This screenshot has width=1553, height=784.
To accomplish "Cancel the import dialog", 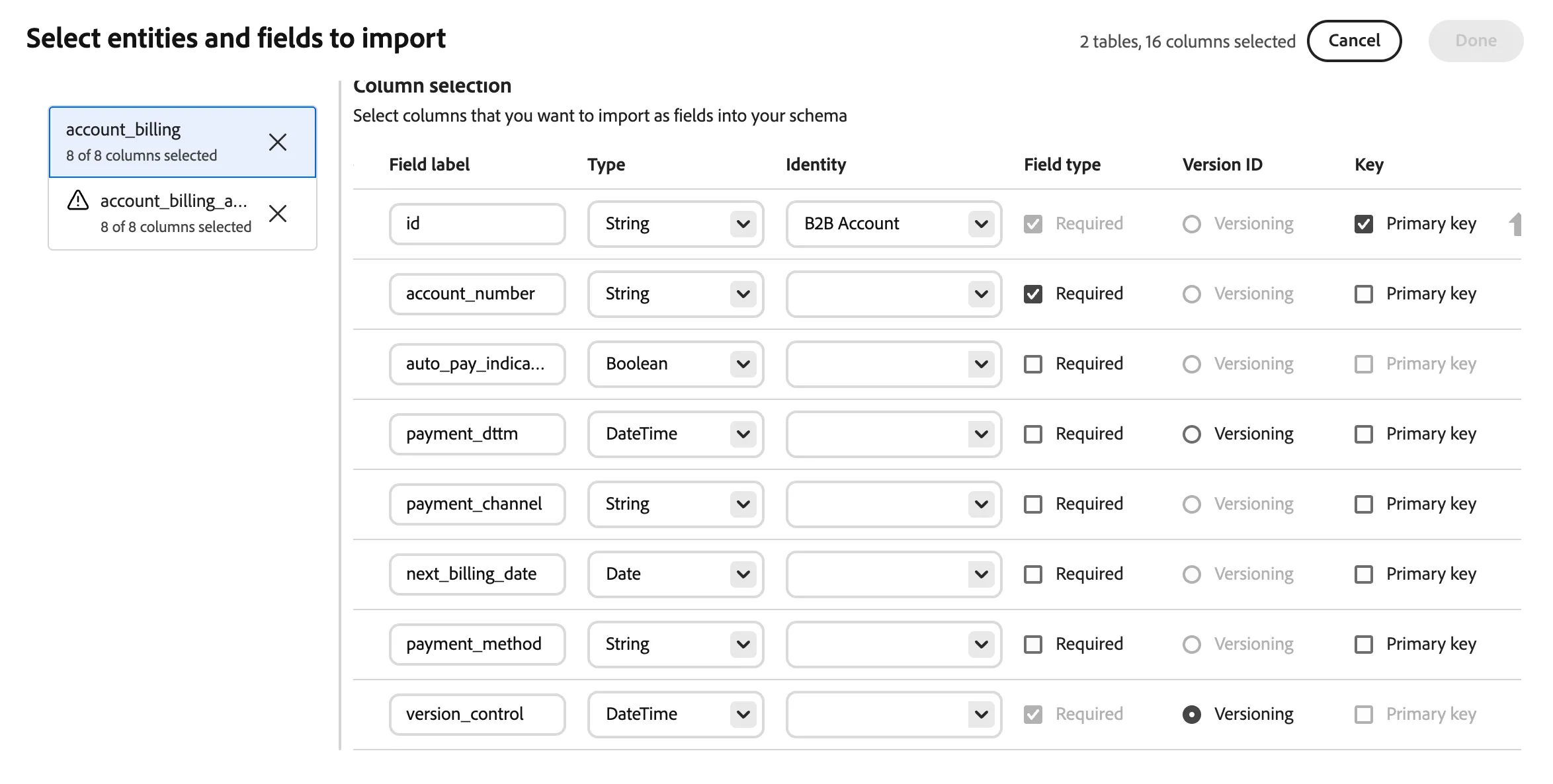I will tap(1354, 41).
